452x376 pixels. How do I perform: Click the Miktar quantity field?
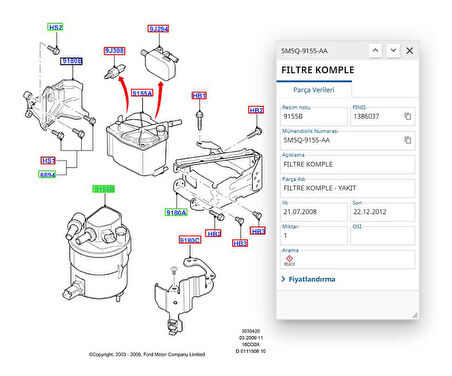tap(314, 235)
